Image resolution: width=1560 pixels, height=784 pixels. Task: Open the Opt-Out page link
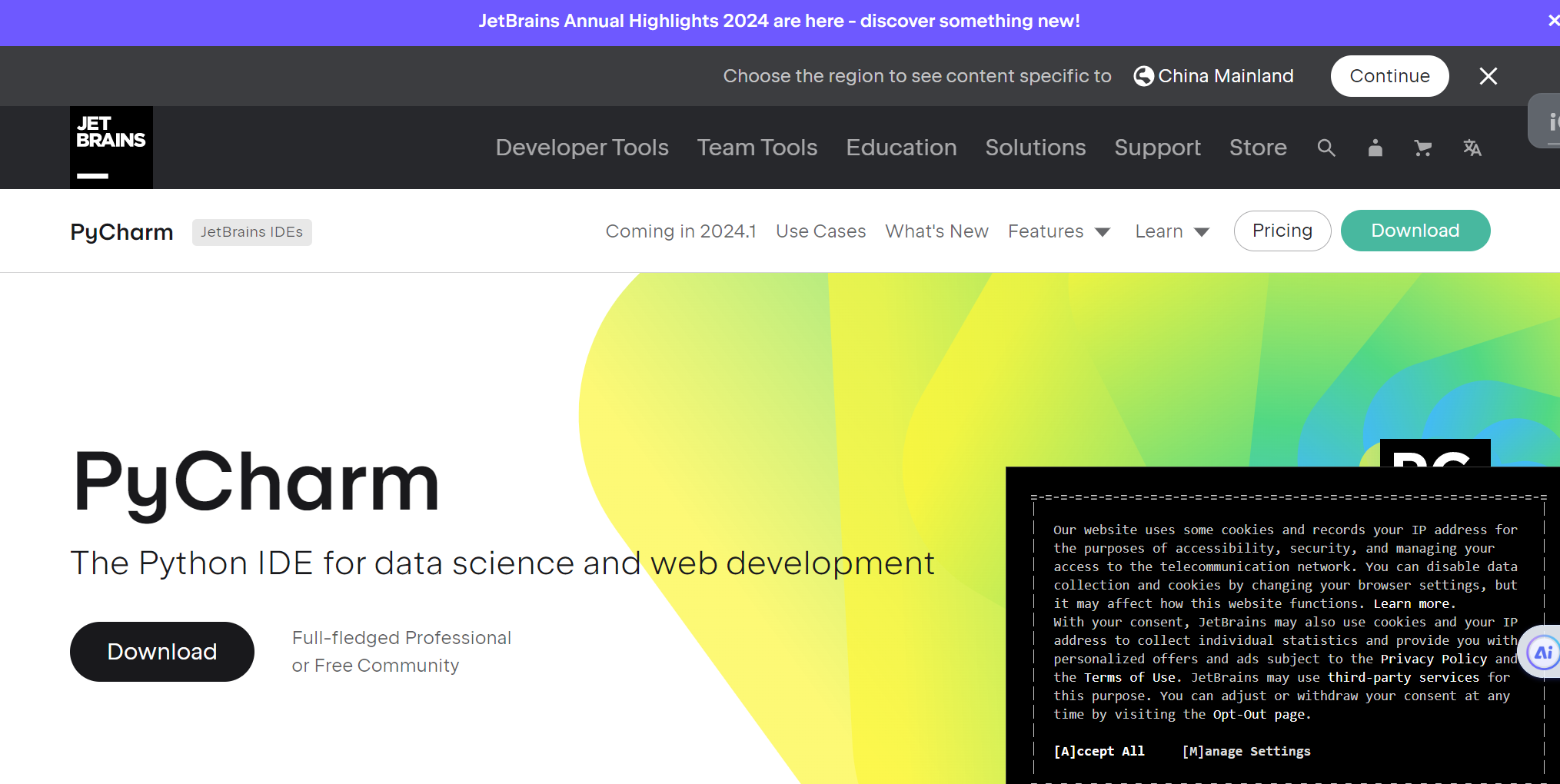[x=1259, y=714]
